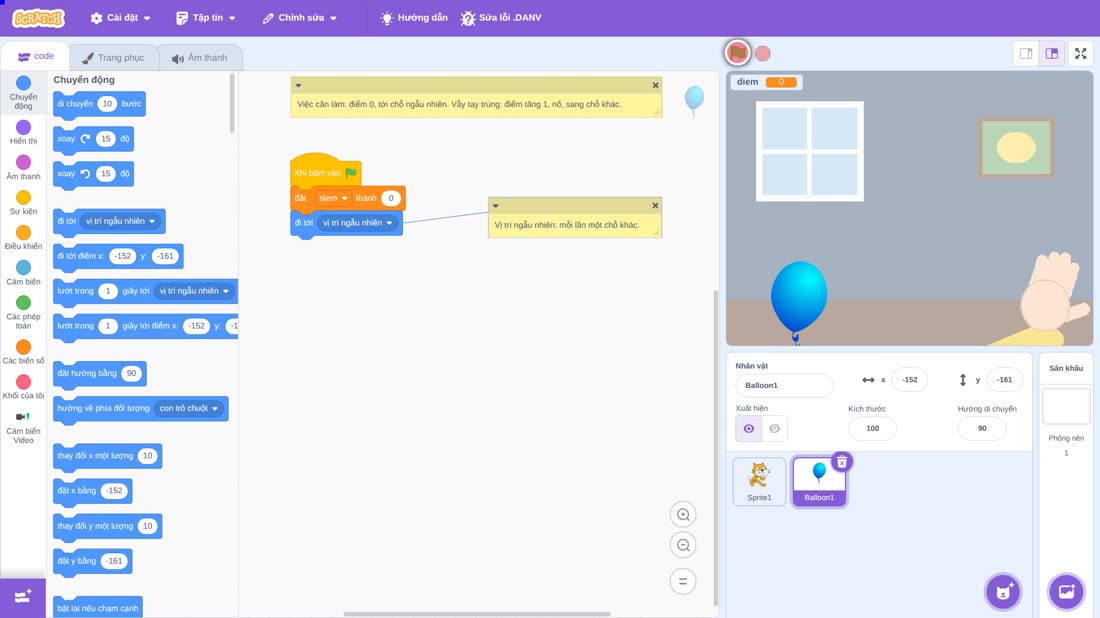1100x618 pixels.
Task: Close the top task comment note
Action: tap(655, 85)
